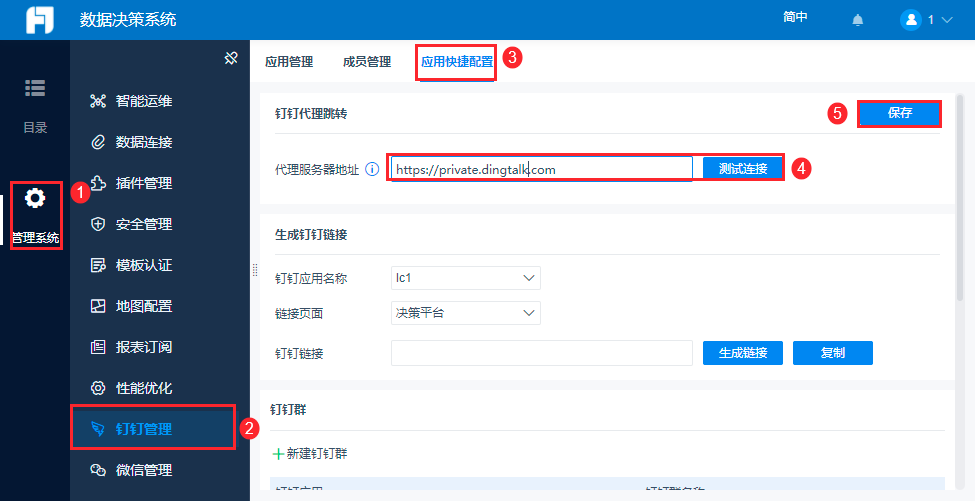Unpin the sidebar with pin icon
This screenshot has width=975, height=501.
point(231,58)
